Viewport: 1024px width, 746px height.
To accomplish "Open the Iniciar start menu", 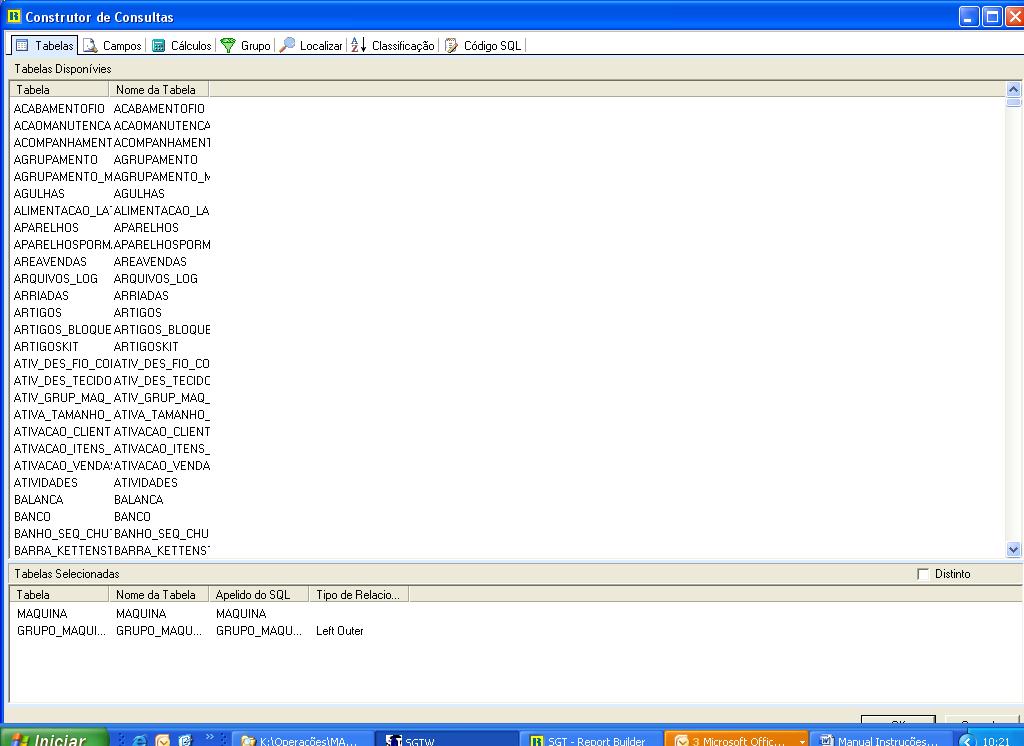I will (52, 740).
